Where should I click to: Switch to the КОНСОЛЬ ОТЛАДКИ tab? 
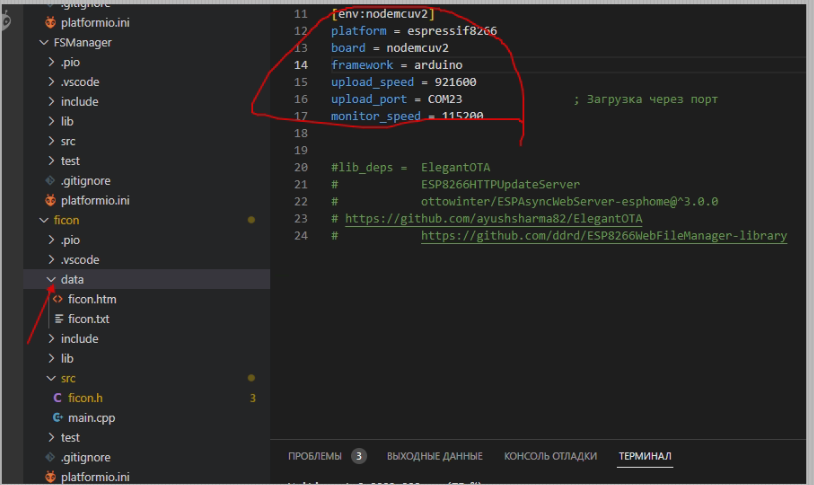click(550, 456)
